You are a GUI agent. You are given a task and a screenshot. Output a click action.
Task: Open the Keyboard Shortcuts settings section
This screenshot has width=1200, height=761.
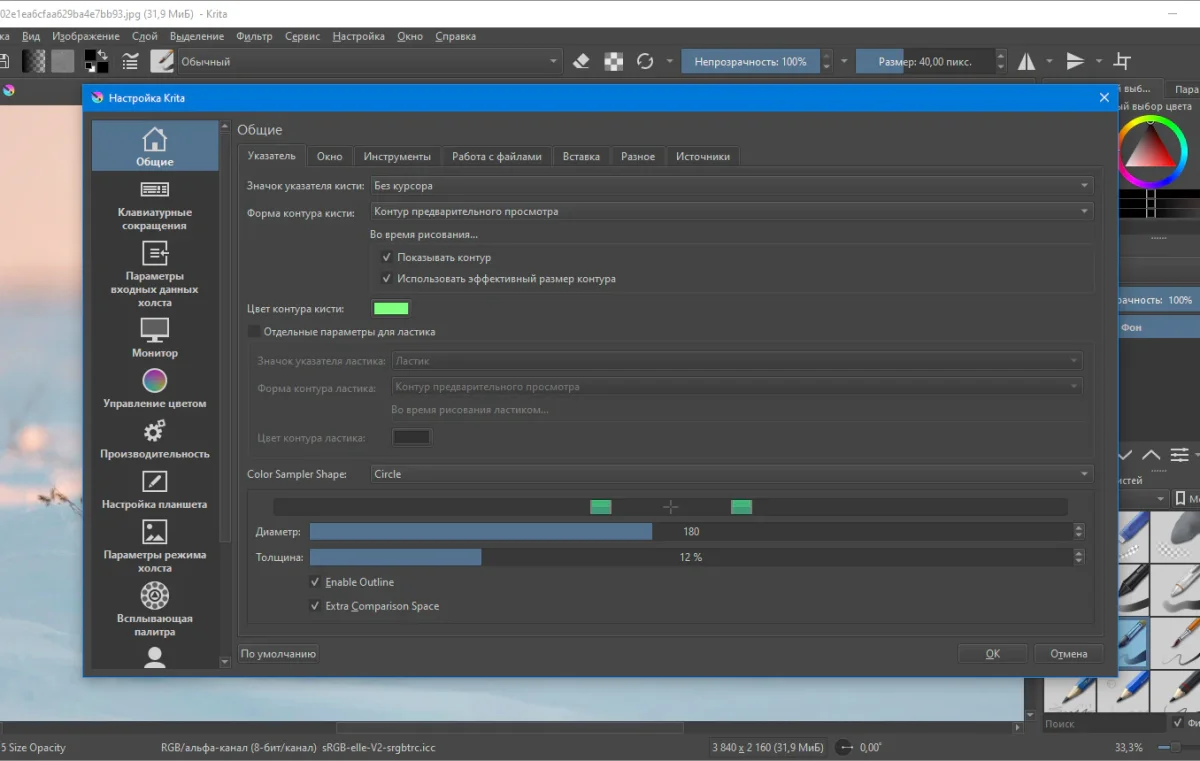154,205
